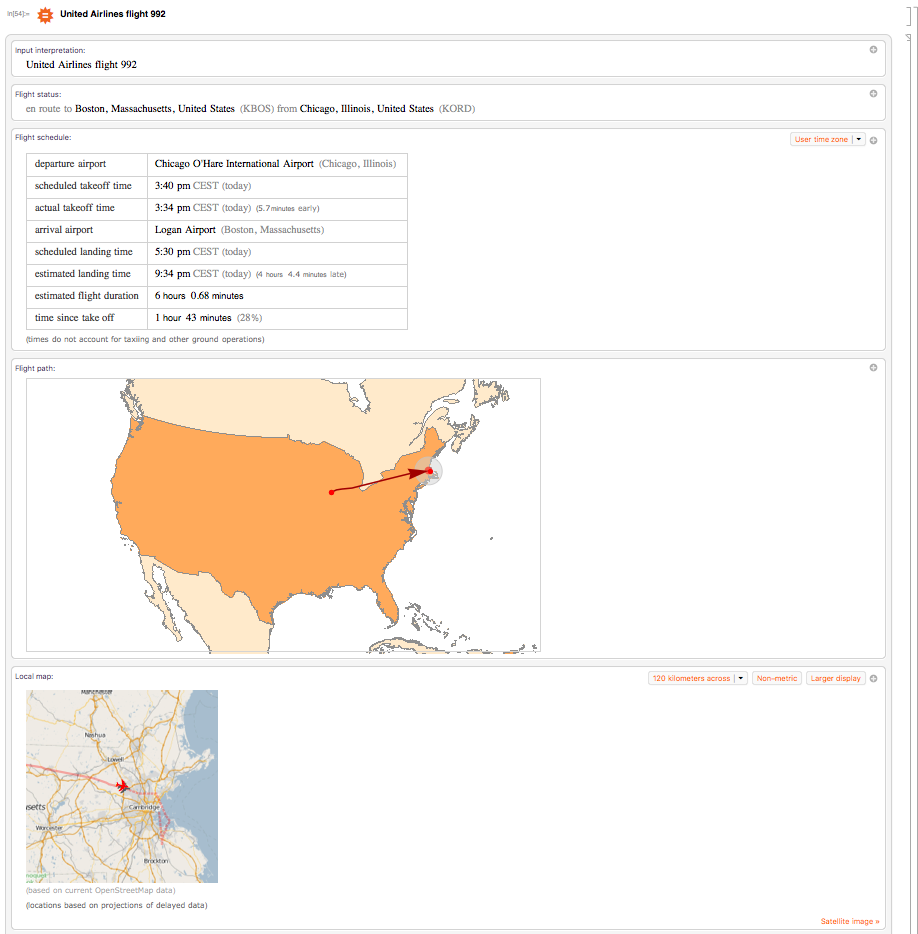Click the 6 hours 0.68 minutes duration value
Screen dimensions: 918x934
click(x=199, y=296)
